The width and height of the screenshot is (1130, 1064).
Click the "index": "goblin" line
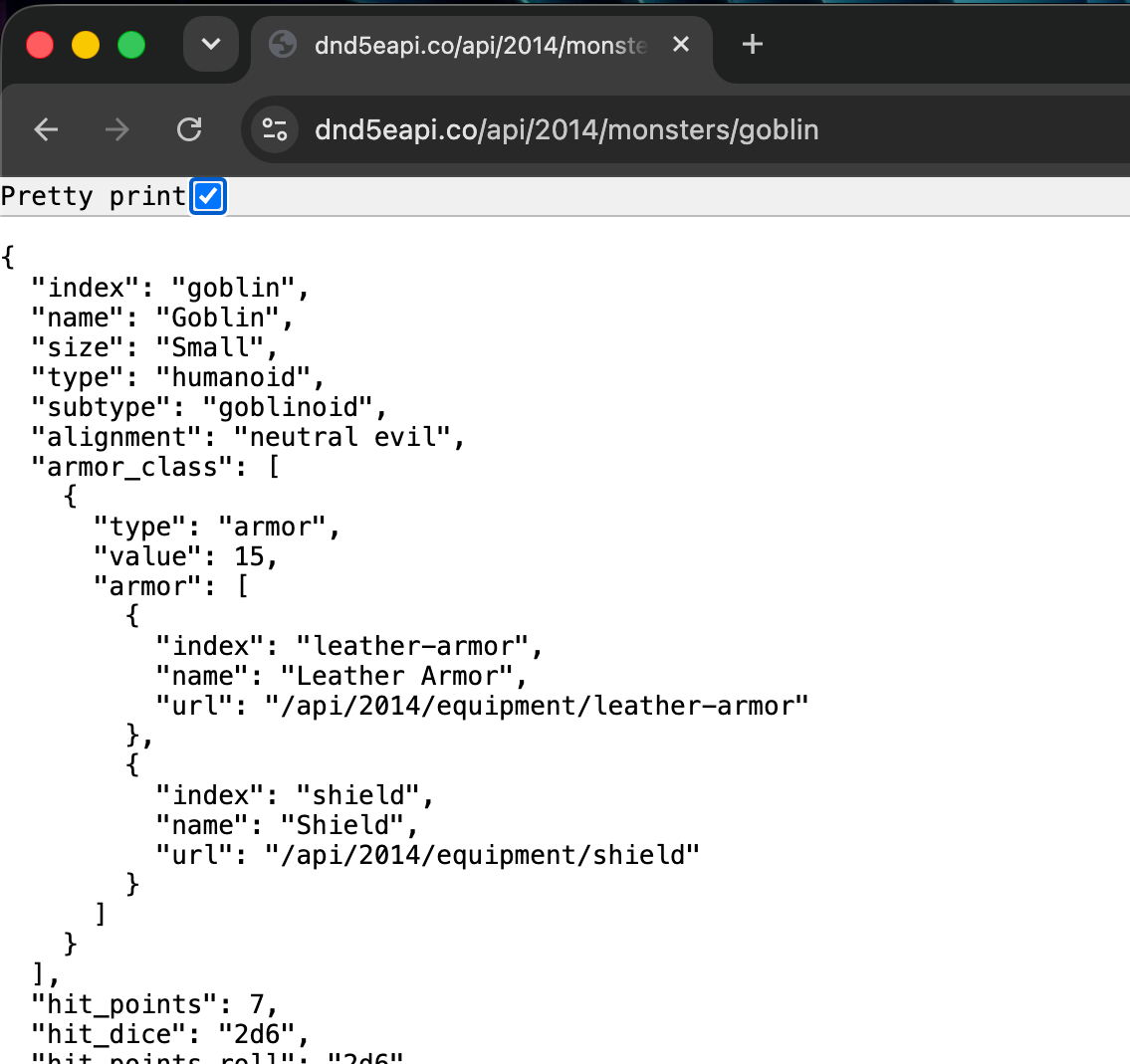(x=170, y=289)
